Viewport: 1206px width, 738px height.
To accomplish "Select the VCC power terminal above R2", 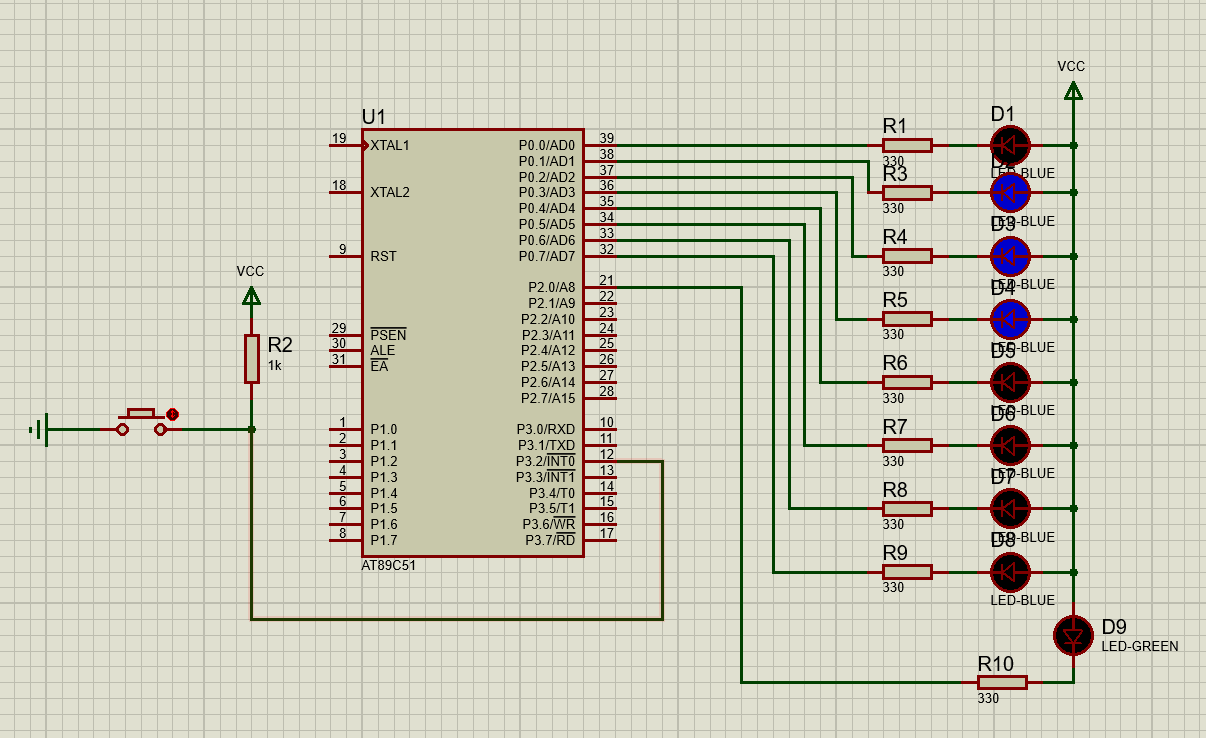I will [x=251, y=295].
